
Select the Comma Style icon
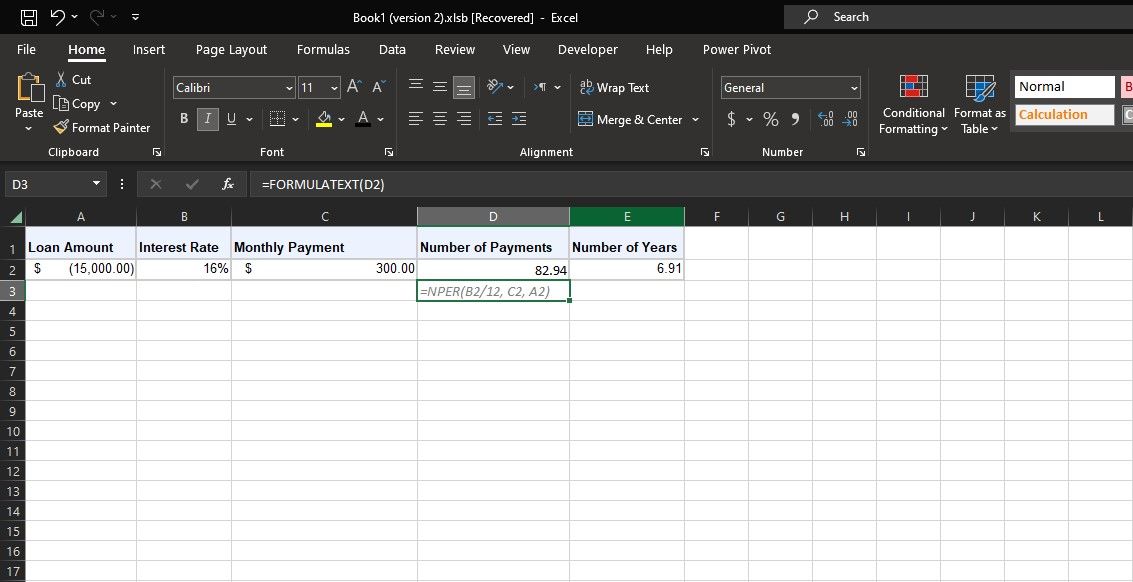[795, 119]
